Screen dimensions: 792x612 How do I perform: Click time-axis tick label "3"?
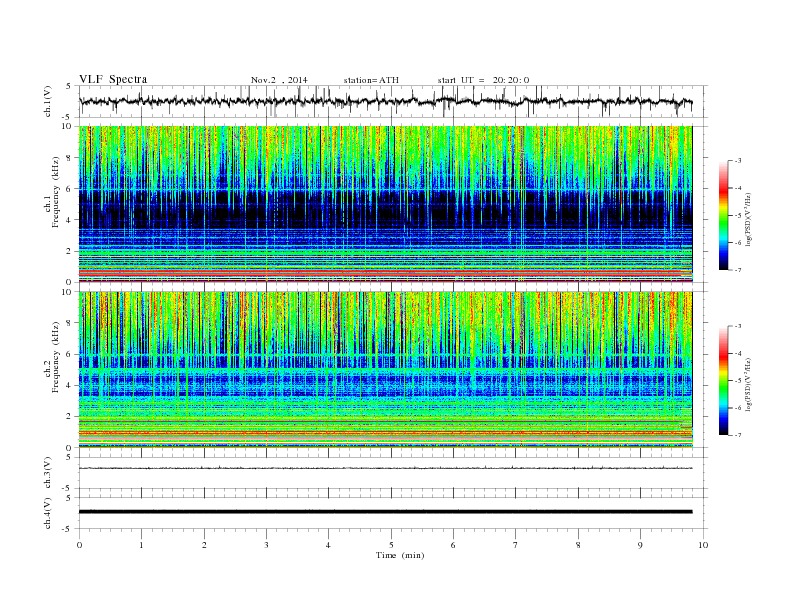[x=266, y=545]
